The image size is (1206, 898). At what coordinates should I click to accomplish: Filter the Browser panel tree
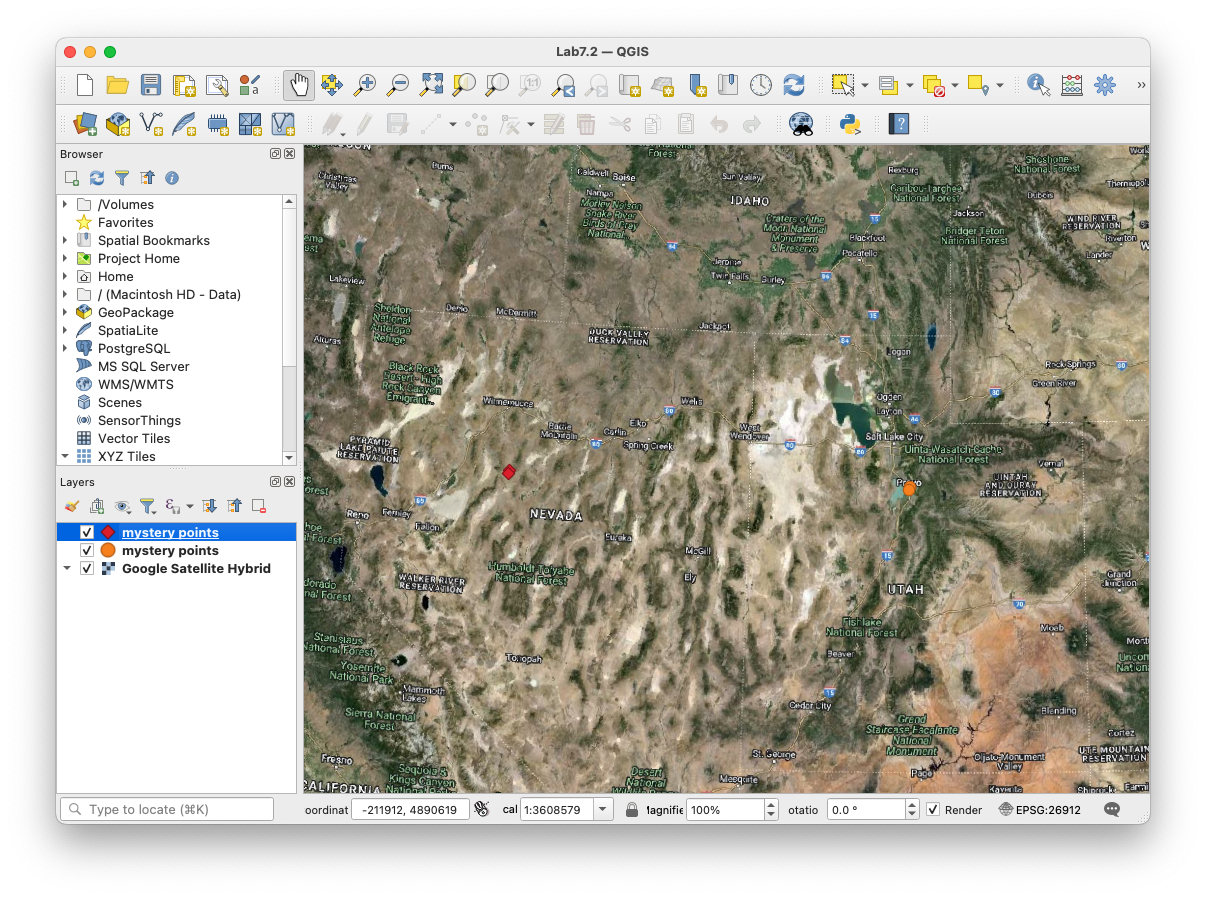122,178
